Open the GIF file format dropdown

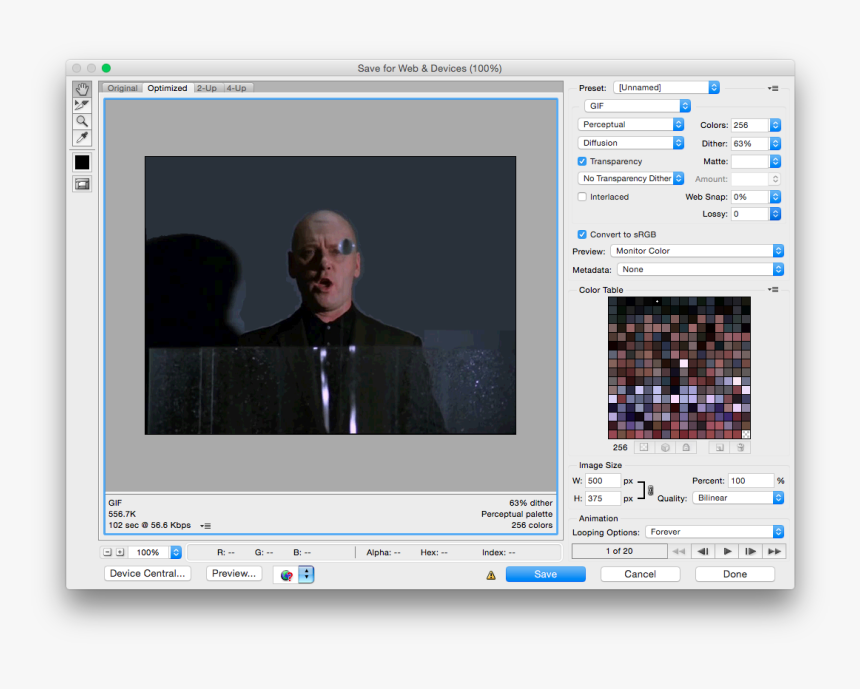637,106
